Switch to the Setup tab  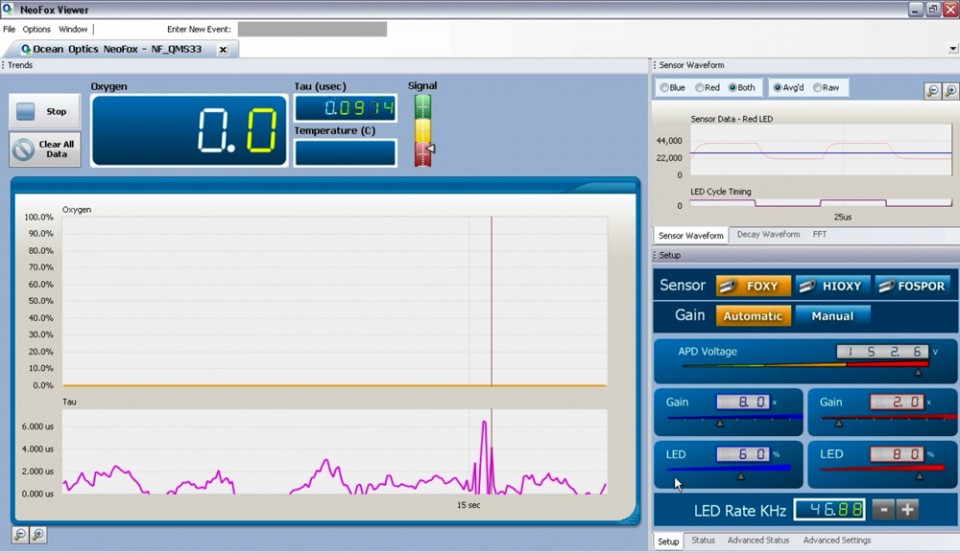click(x=668, y=541)
